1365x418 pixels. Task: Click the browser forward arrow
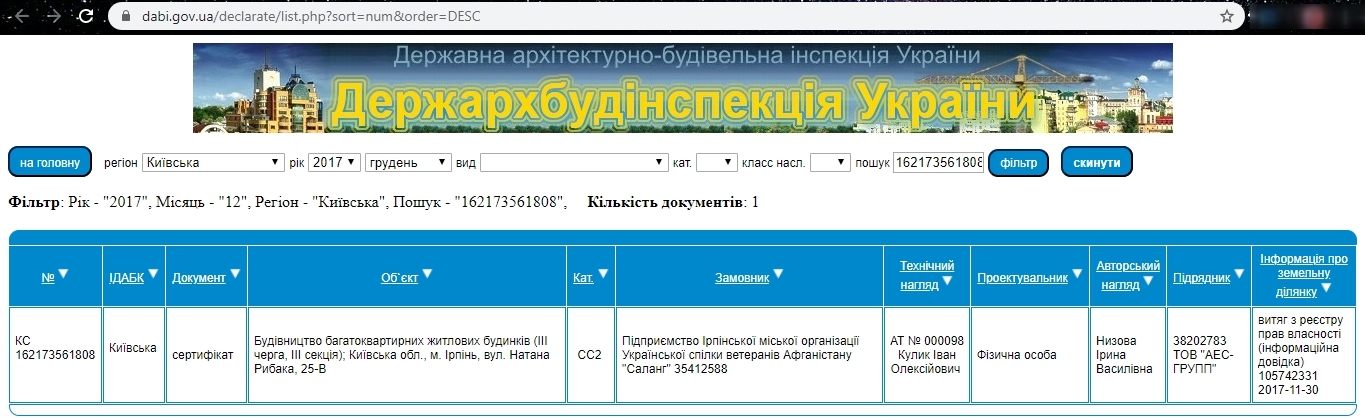[x=54, y=16]
